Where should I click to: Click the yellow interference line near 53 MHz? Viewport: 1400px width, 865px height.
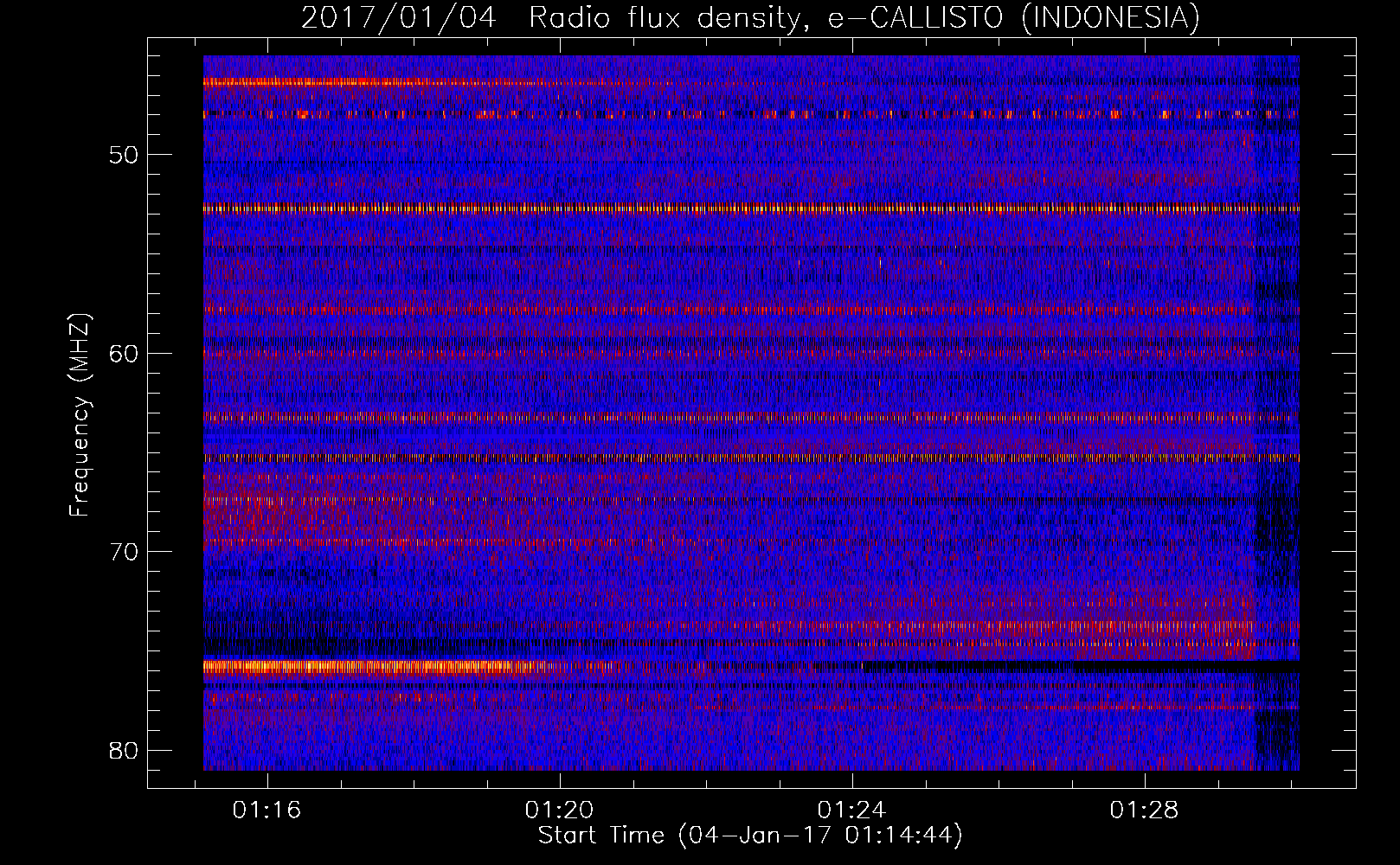pos(751,208)
